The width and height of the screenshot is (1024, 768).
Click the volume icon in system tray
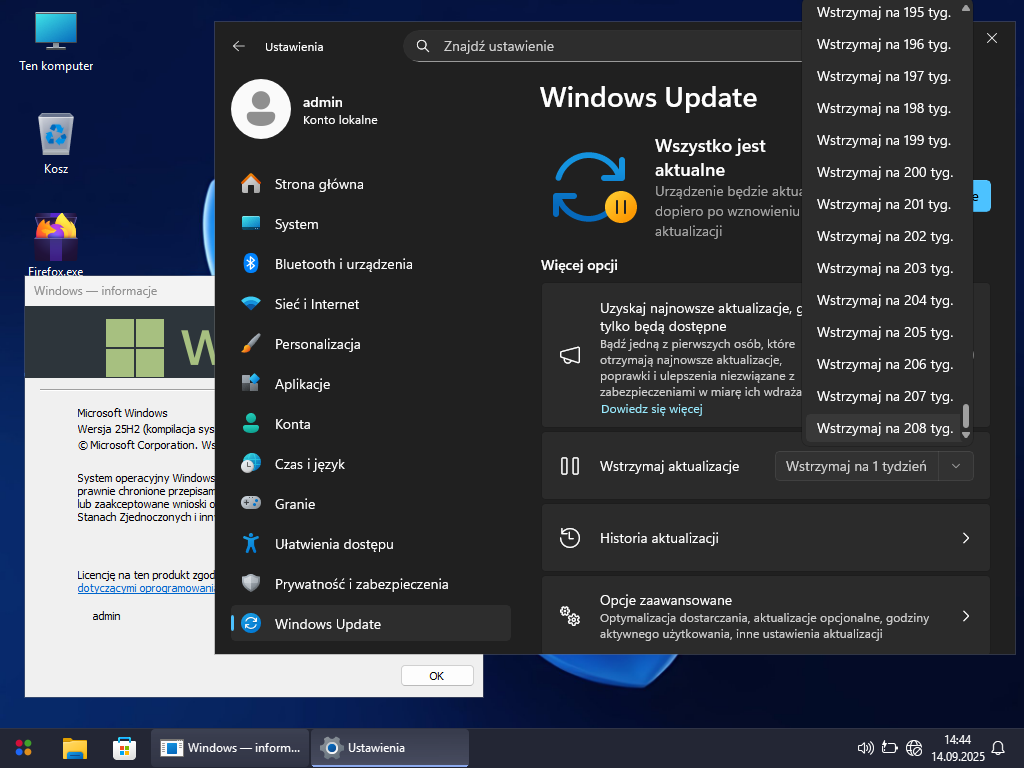point(866,748)
